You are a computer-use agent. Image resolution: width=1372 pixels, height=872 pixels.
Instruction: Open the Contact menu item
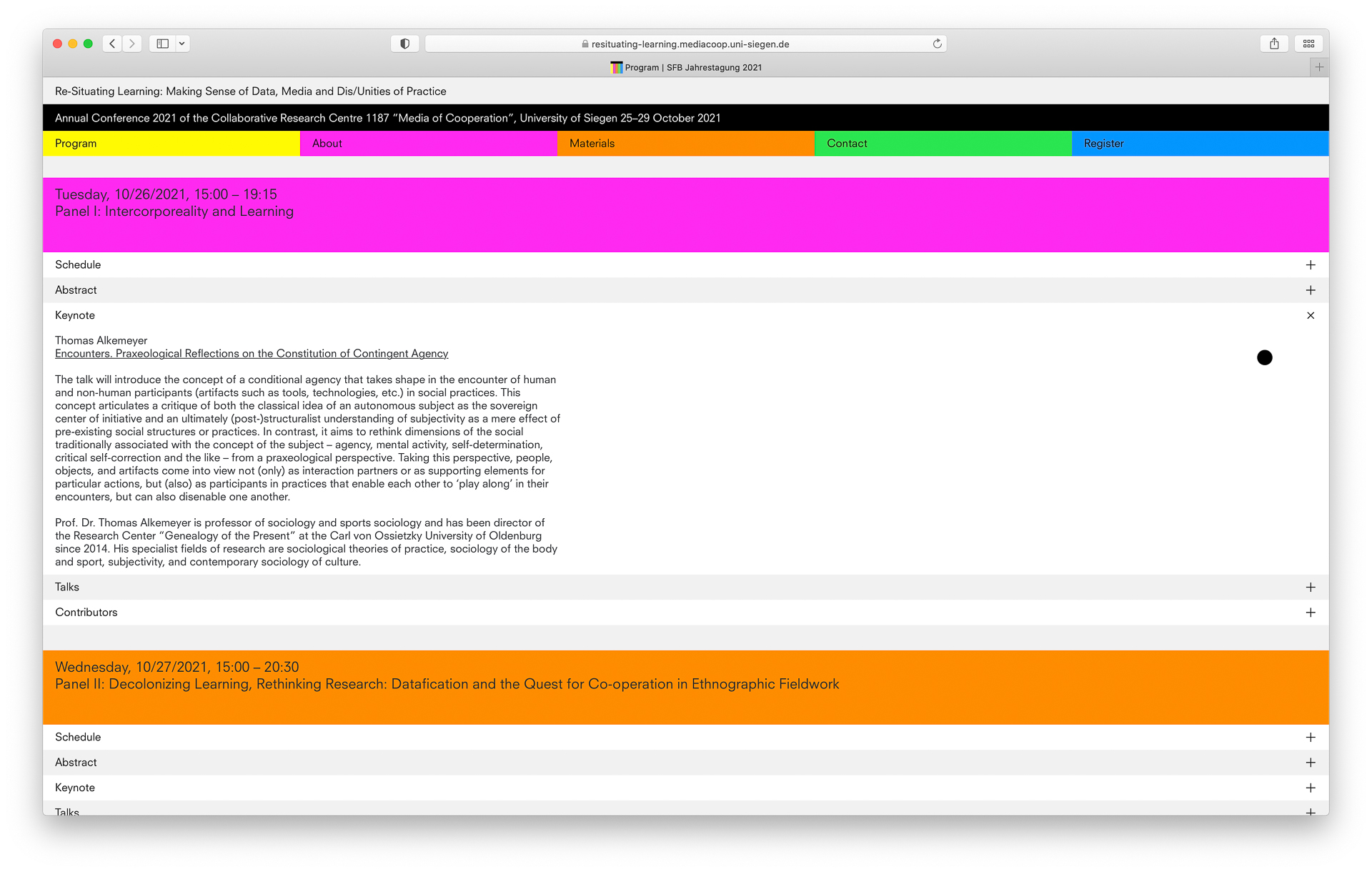point(943,144)
